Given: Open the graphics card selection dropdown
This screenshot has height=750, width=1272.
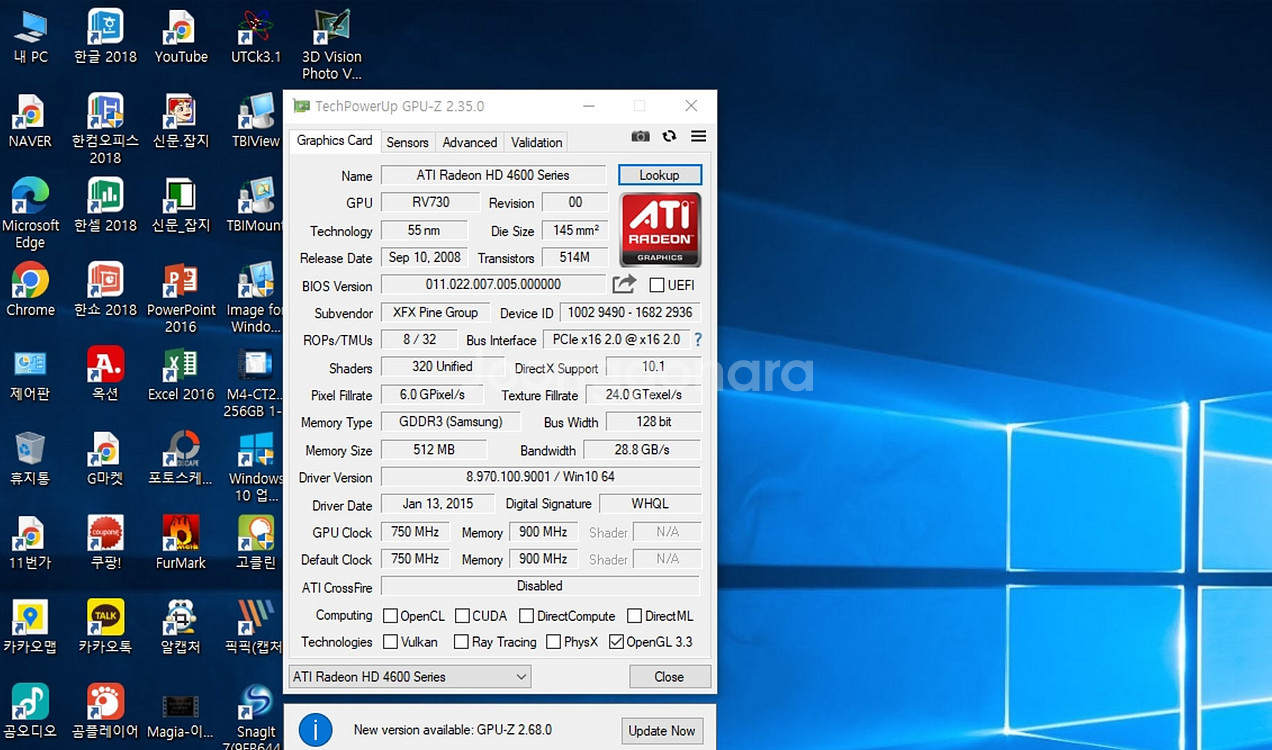Looking at the screenshot, I should click(x=521, y=676).
